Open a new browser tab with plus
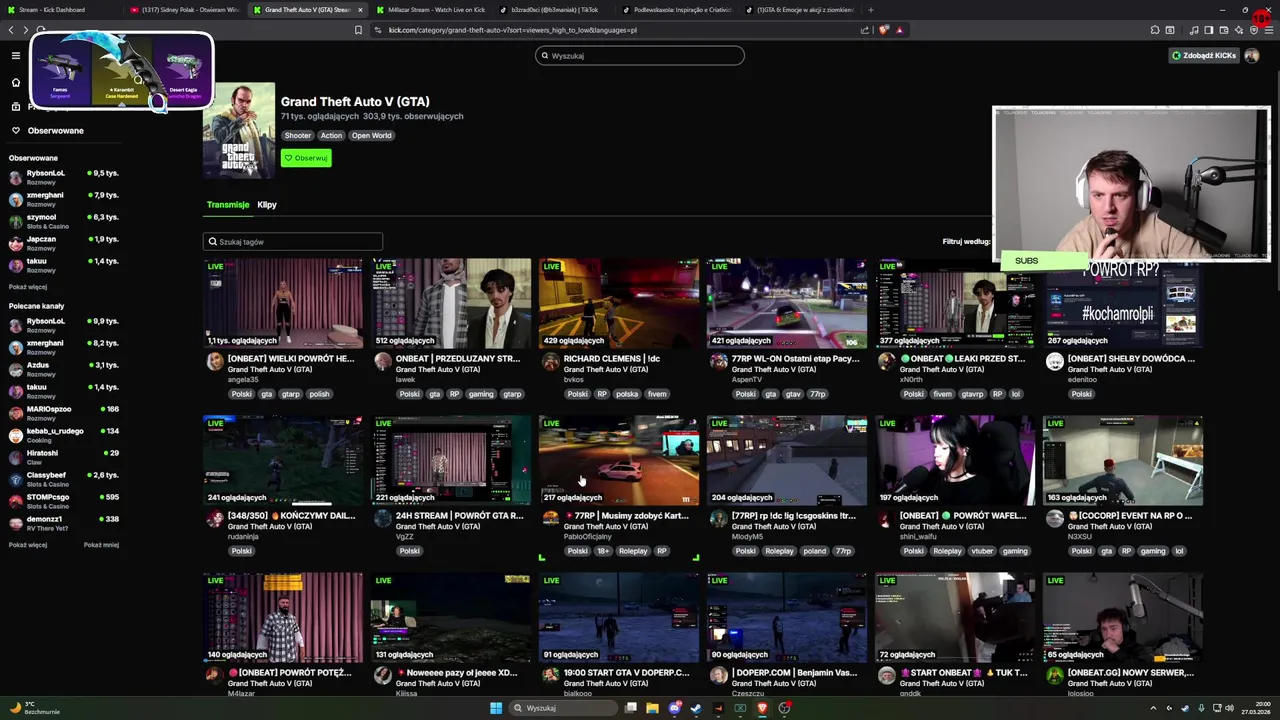1280x720 pixels. (x=870, y=10)
